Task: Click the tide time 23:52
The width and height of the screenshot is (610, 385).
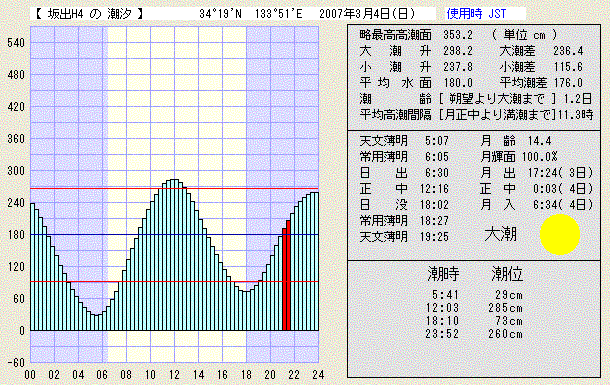Action: pyautogui.click(x=442, y=334)
